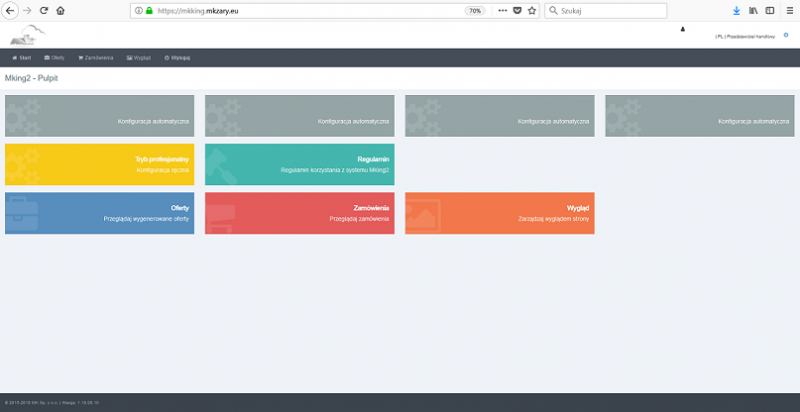Screen dimensions: 800x412
Task: Open the Oferty navigation menu item
Action: point(54,57)
